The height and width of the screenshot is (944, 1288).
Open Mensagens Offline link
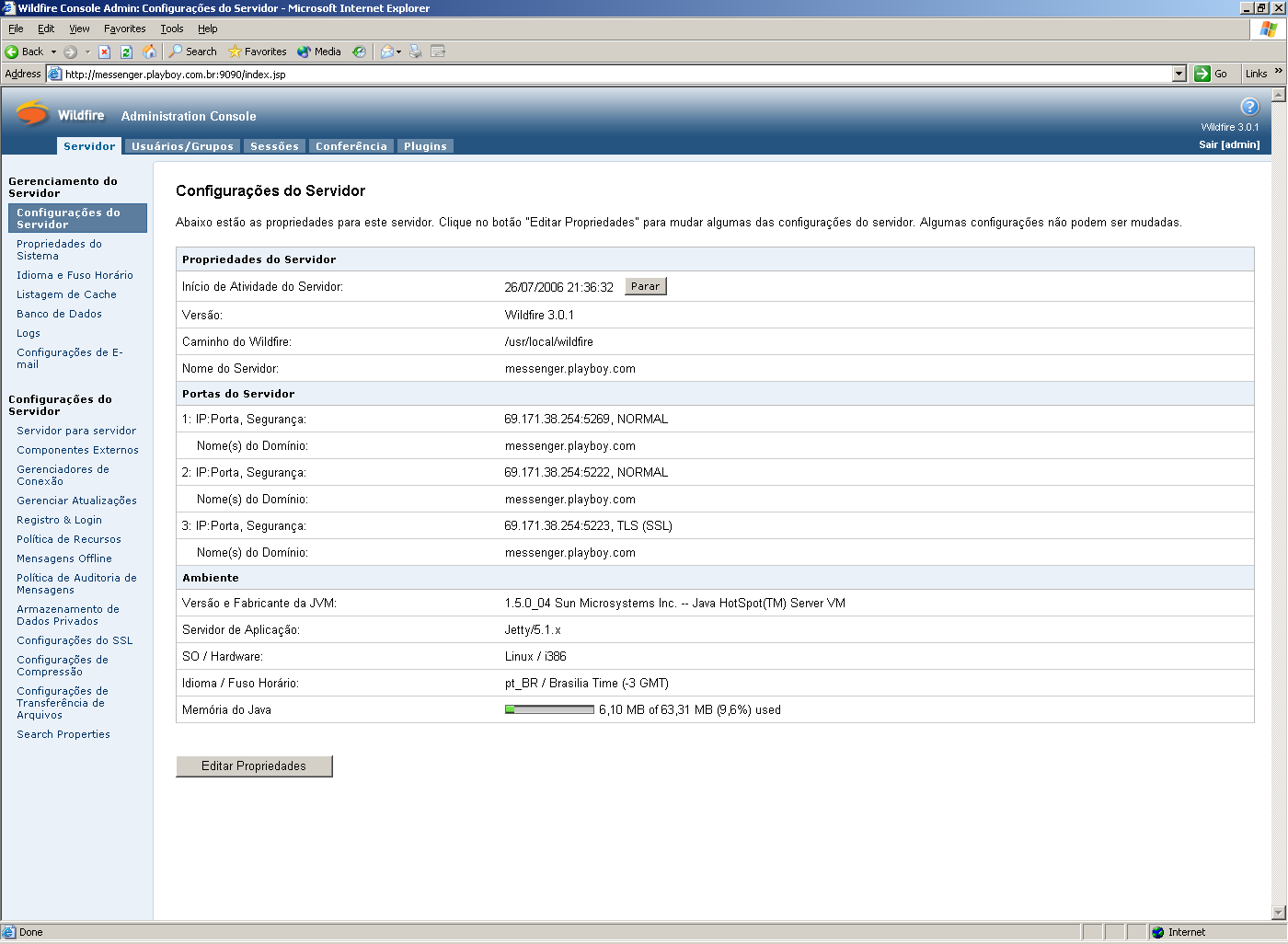pyautogui.click(x=64, y=558)
